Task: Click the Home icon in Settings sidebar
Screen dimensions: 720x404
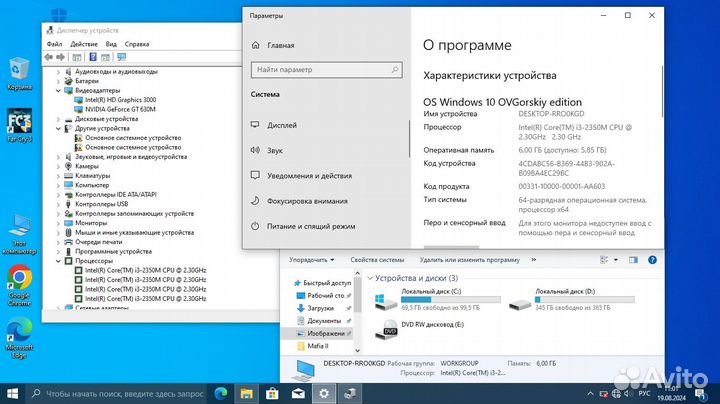Action: tap(256, 45)
